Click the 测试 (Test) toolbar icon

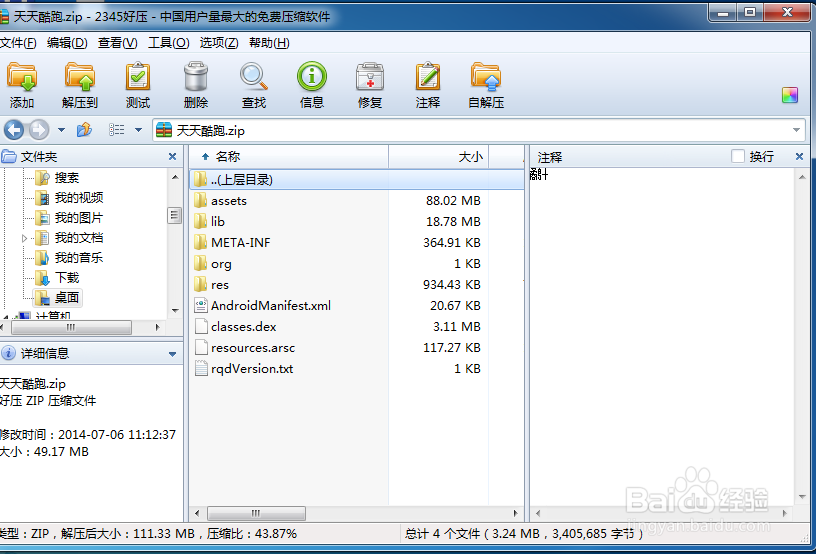click(138, 85)
